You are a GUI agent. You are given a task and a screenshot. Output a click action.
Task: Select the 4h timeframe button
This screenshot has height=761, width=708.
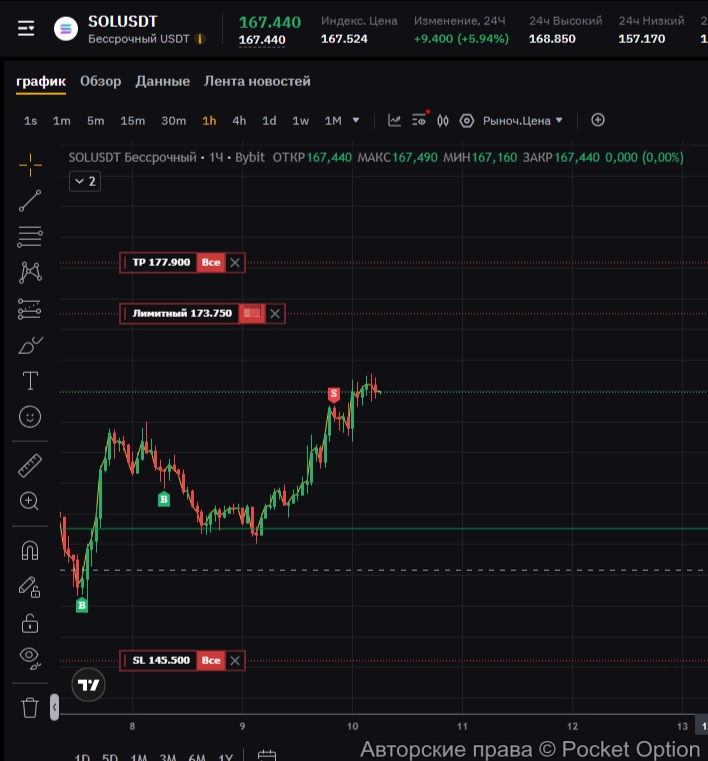239,121
